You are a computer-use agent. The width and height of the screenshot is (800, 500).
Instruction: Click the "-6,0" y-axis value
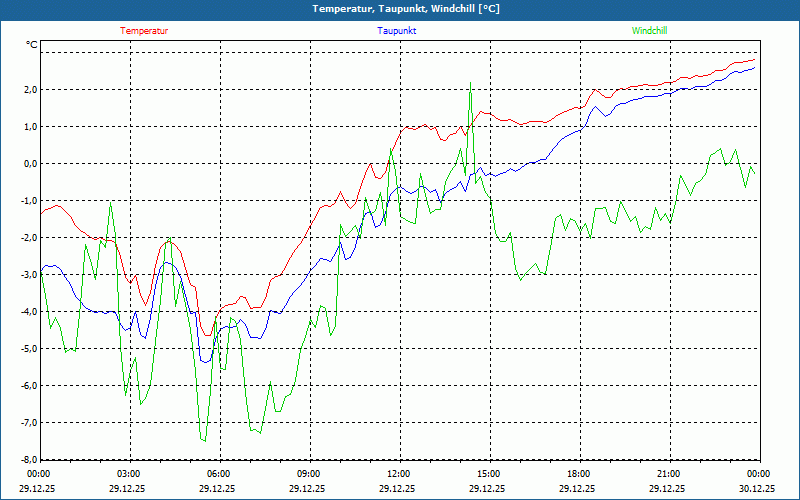(x=30, y=386)
